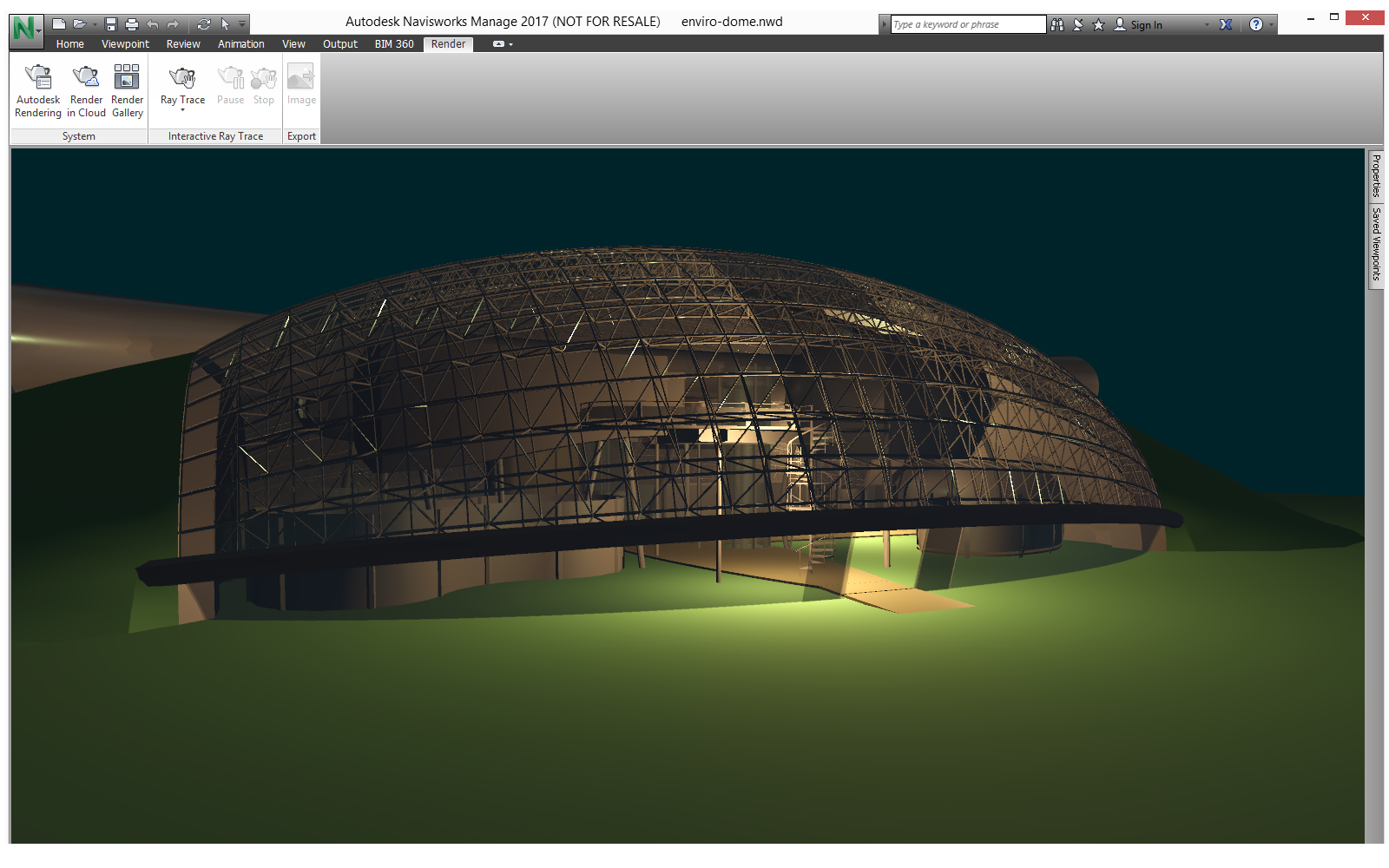Show the Saved Viewpoints side panel
This screenshot has height=868, width=1389.
point(1376,243)
